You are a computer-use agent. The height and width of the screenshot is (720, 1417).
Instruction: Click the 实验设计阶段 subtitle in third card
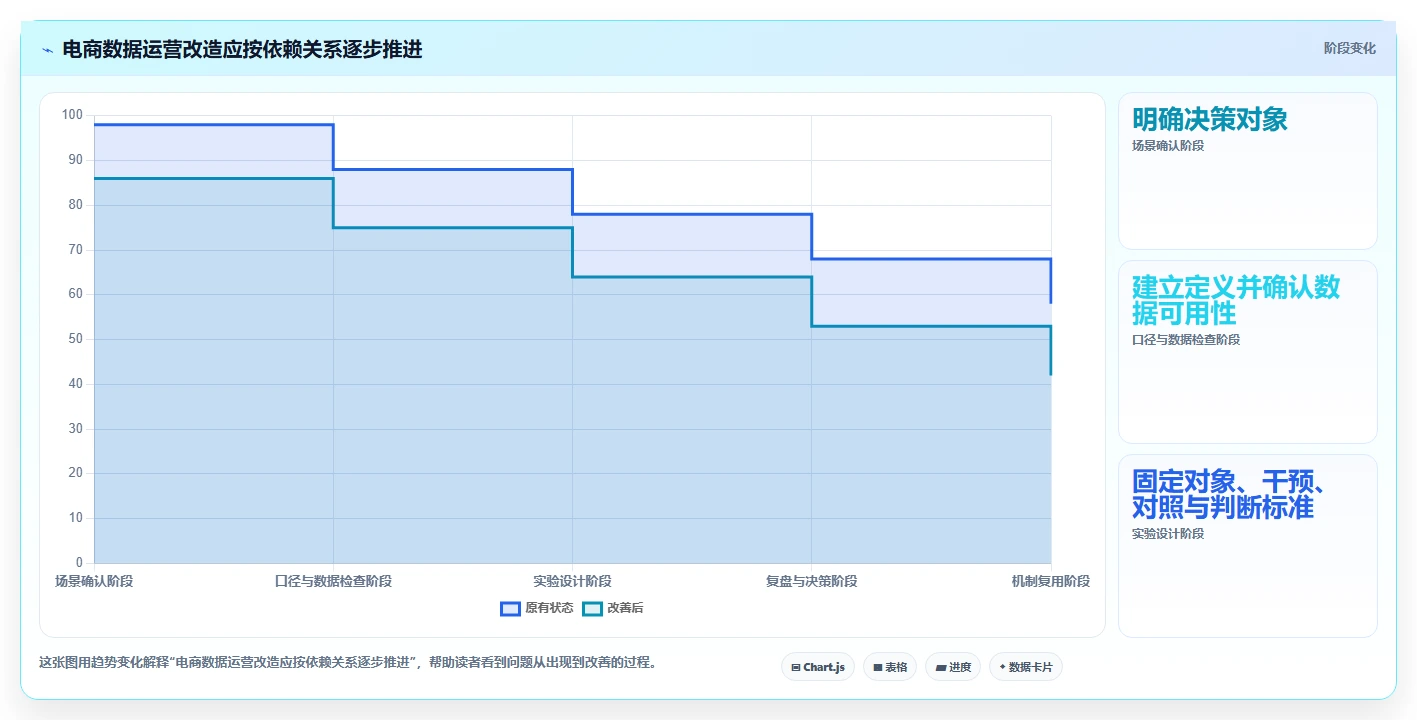pyautogui.click(x=1168, y=534)
